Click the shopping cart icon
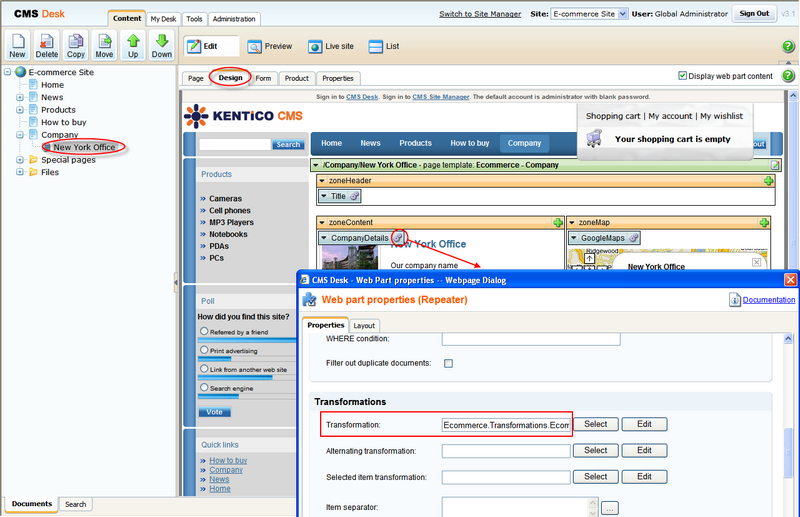The height and width of the screenshot is (517, 800). (x=594, y=138)
